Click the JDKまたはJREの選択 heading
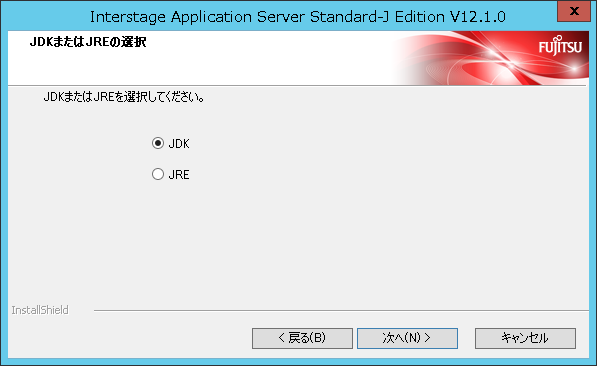The height and width of the screenshot is (366, 597). pos(88,42)
